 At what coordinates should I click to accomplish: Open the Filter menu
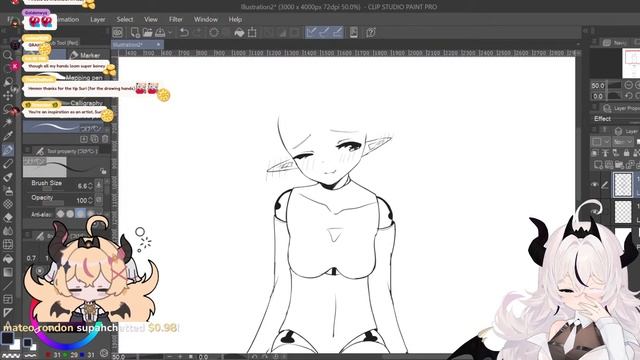coord(176,19)
